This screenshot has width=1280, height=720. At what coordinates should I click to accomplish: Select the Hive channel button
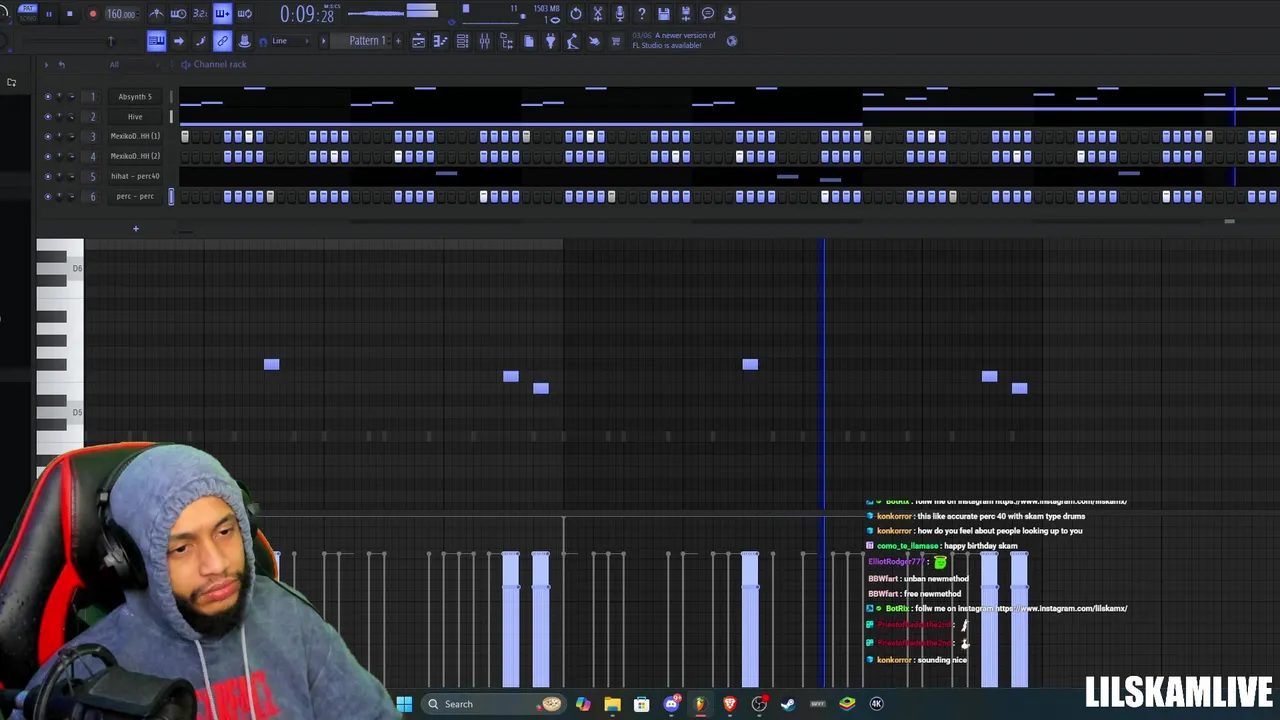click(x=135, y=117)
